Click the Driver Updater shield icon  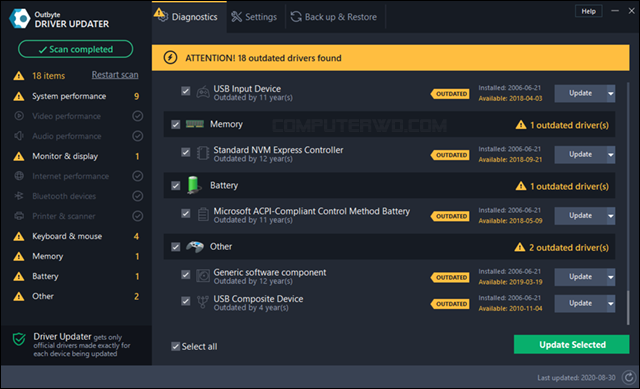point(19,339)
